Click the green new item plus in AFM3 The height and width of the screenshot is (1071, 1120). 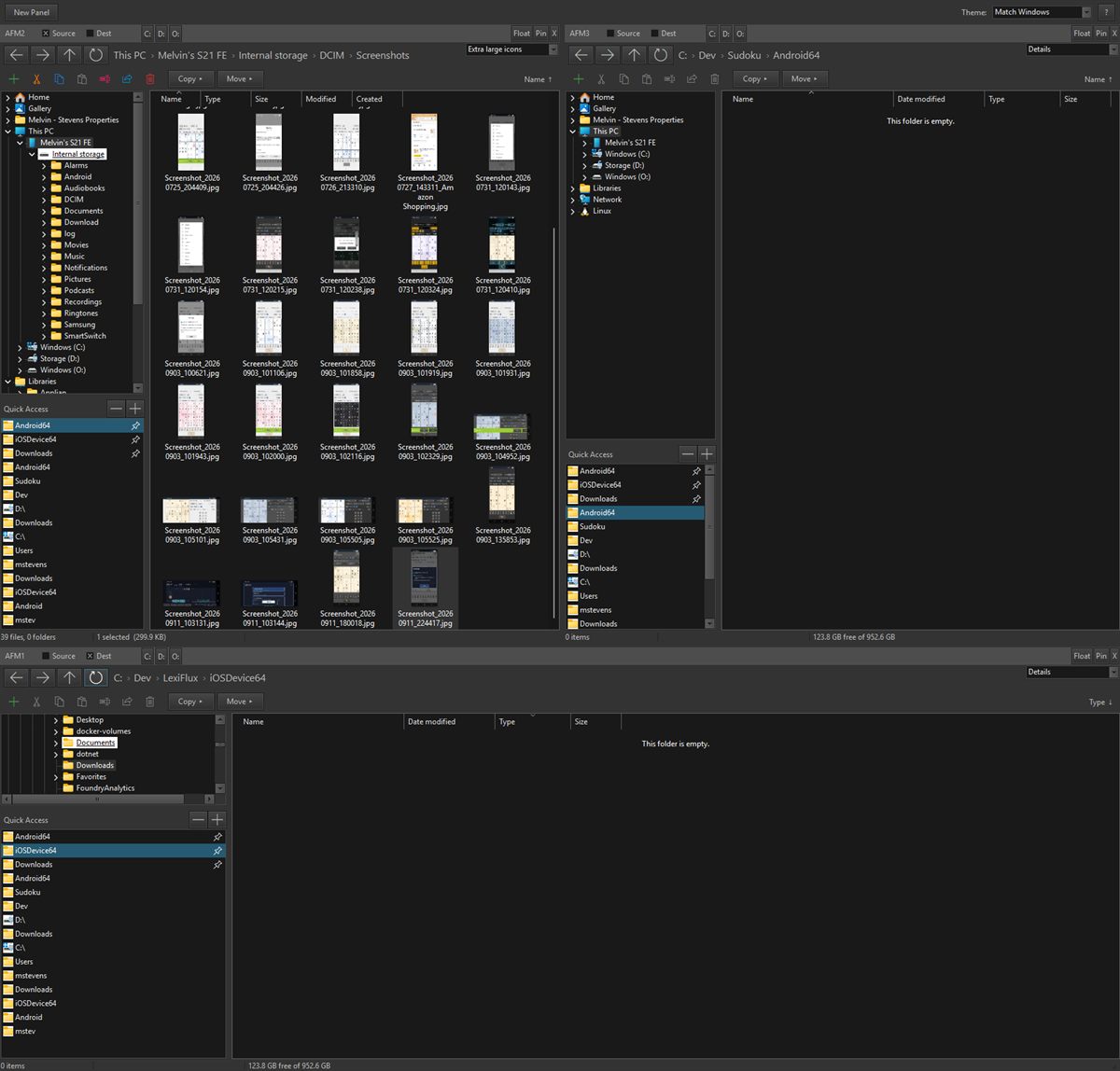[579, 79]
